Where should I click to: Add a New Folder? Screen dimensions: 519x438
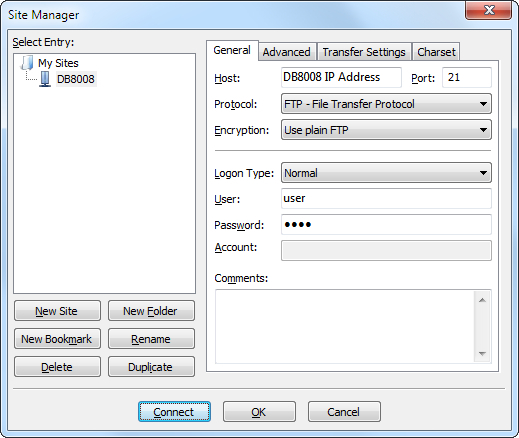pyautogui.click(x=151, y=311)
